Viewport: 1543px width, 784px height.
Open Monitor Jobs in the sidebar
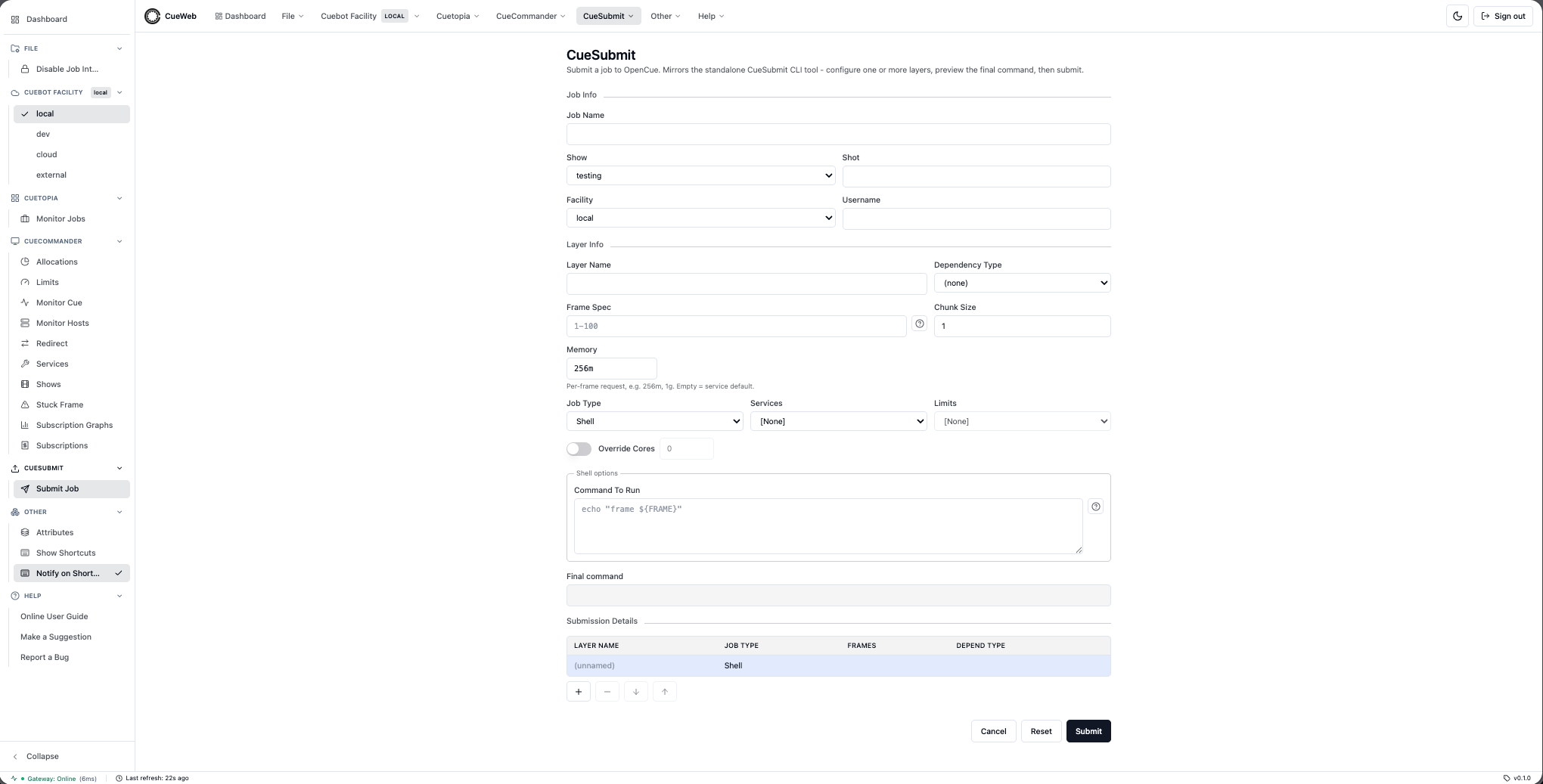click(x=72, y=218)
